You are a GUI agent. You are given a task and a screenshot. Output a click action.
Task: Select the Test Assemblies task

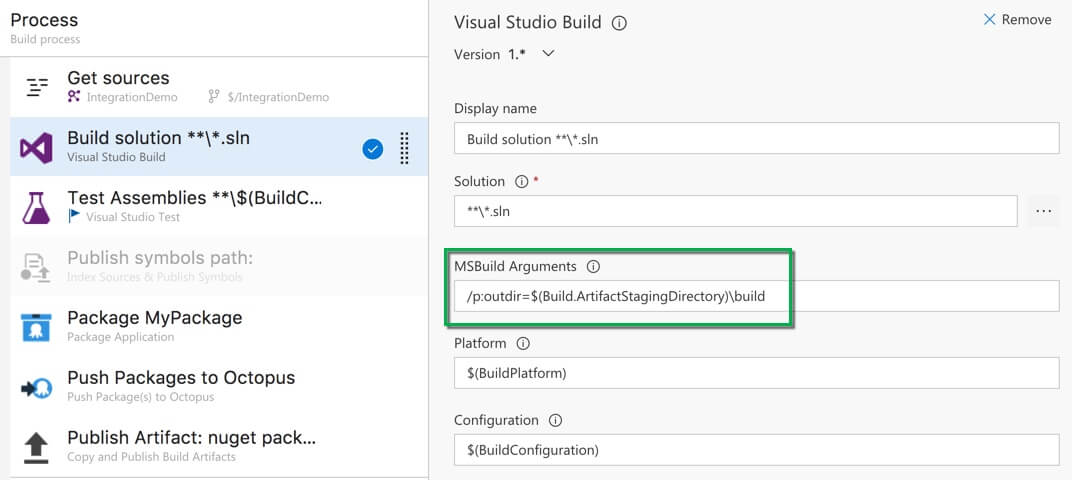point(219,206)
